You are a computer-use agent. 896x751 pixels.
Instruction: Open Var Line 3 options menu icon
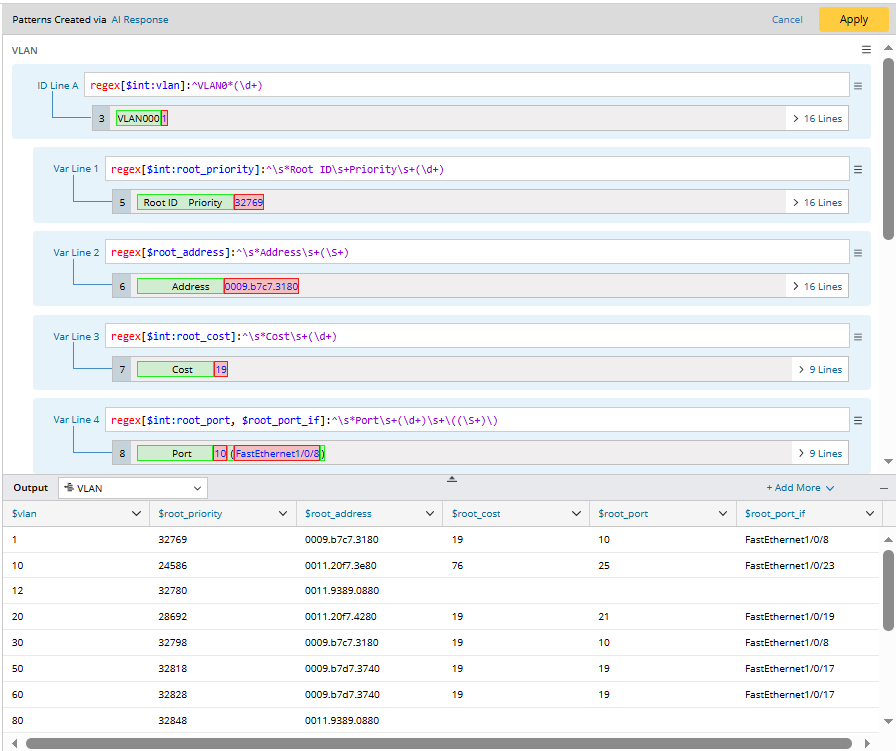[x=858, y=336]
